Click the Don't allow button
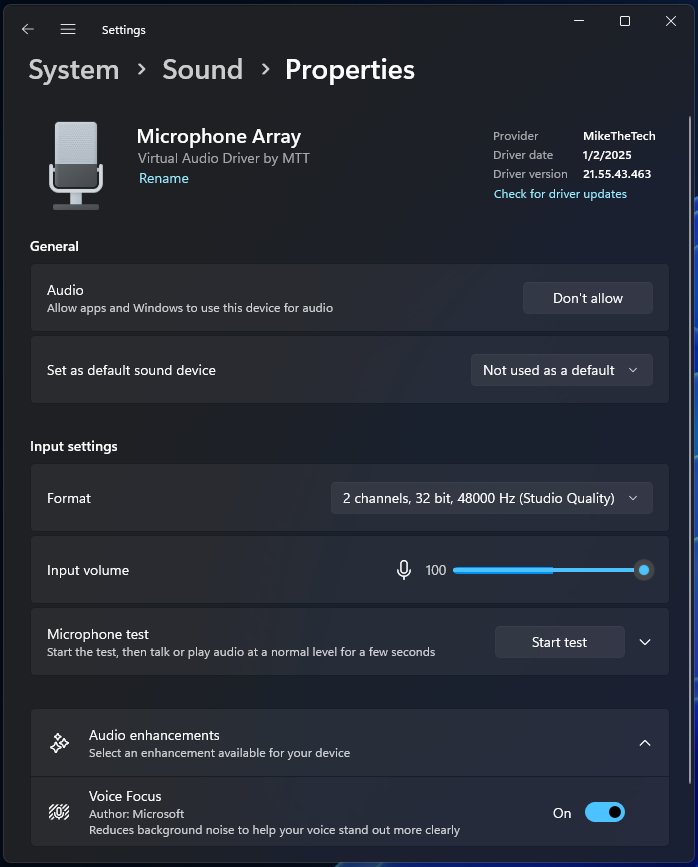Image resolution: width=698 pixels, height=867 pixels. (x=588, y=298)
